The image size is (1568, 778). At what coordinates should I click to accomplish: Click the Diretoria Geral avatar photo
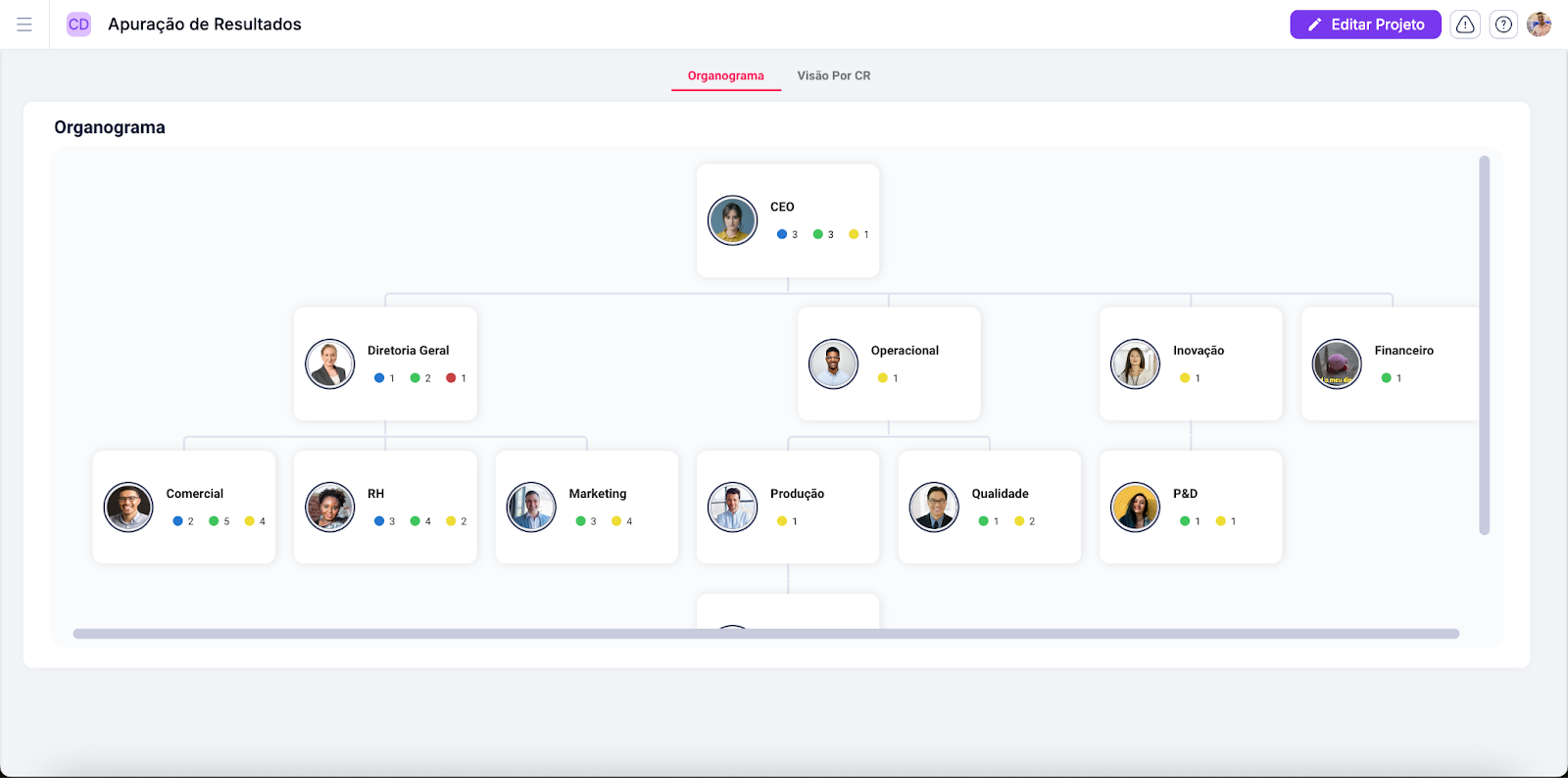point(329,365)
